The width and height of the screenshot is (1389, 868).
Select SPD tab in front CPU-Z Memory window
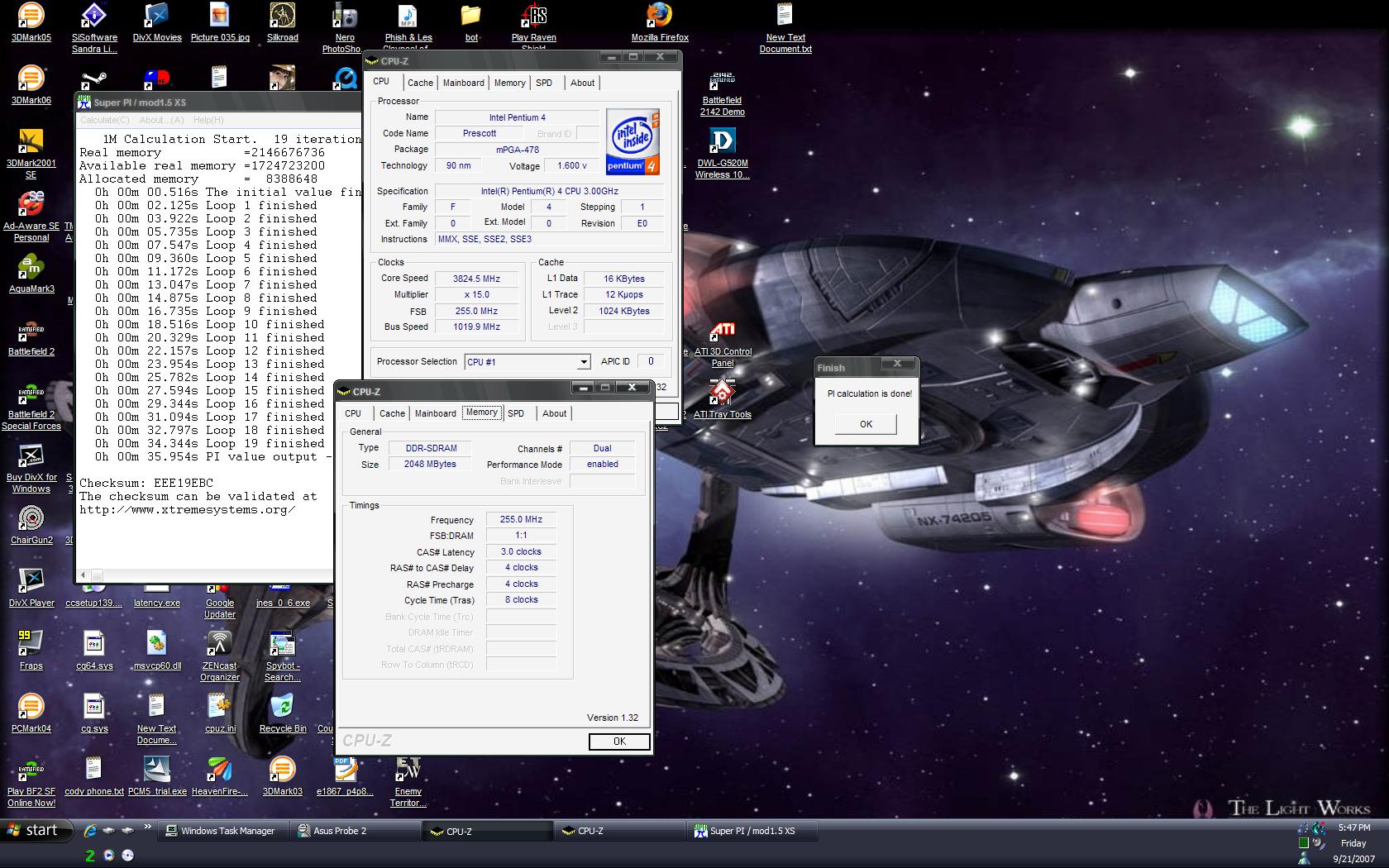pos(516,413)
